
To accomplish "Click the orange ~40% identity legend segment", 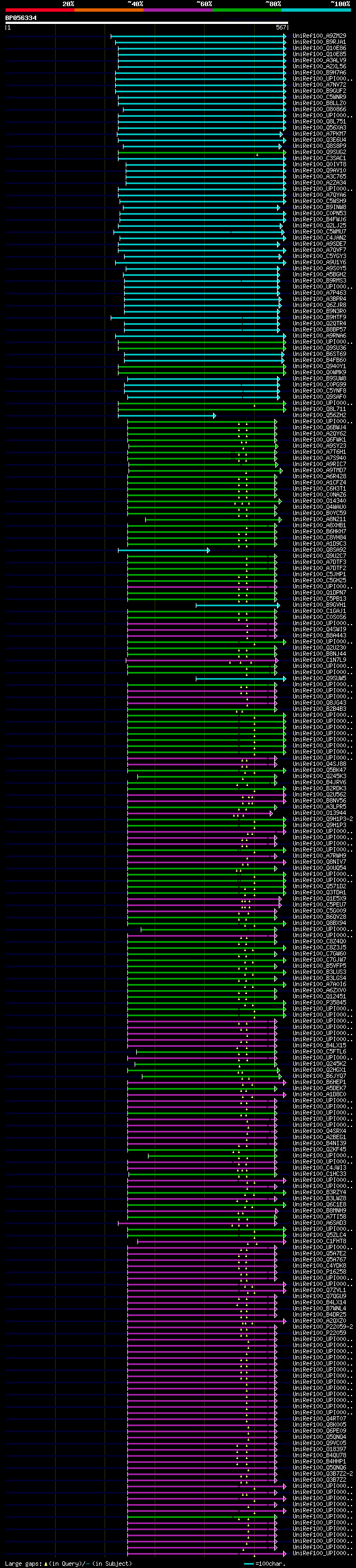I will pyautogui.click(x=109, y=10).
